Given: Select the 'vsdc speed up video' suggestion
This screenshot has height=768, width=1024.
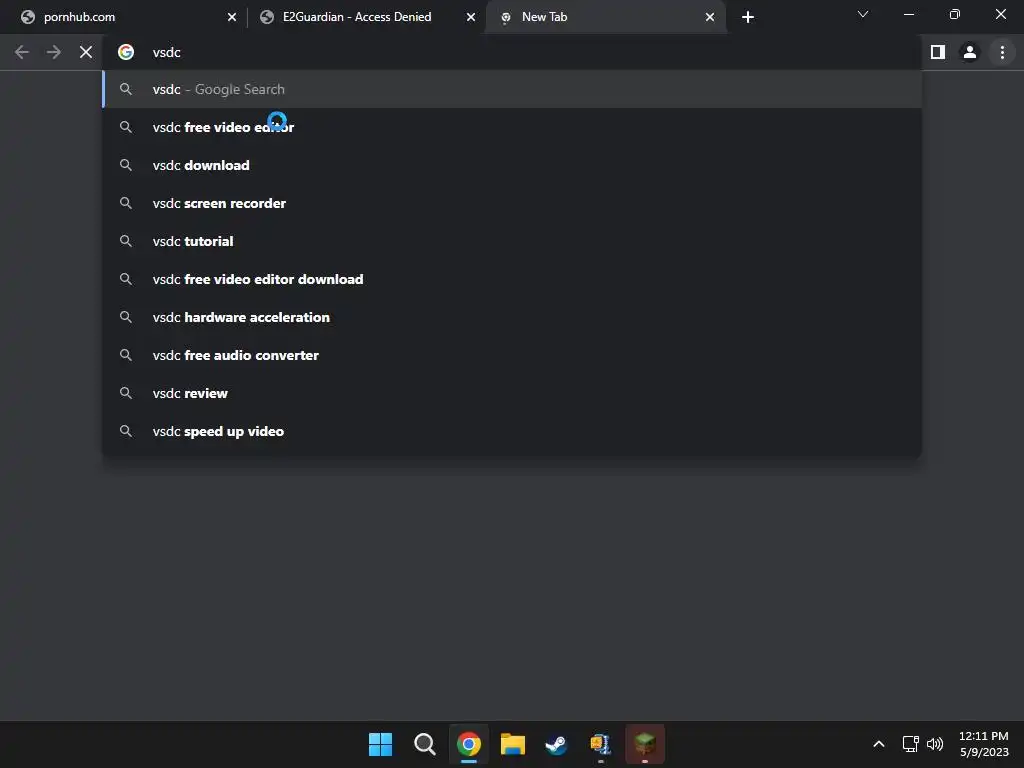Looking at the screenshot, I should 512,431.
